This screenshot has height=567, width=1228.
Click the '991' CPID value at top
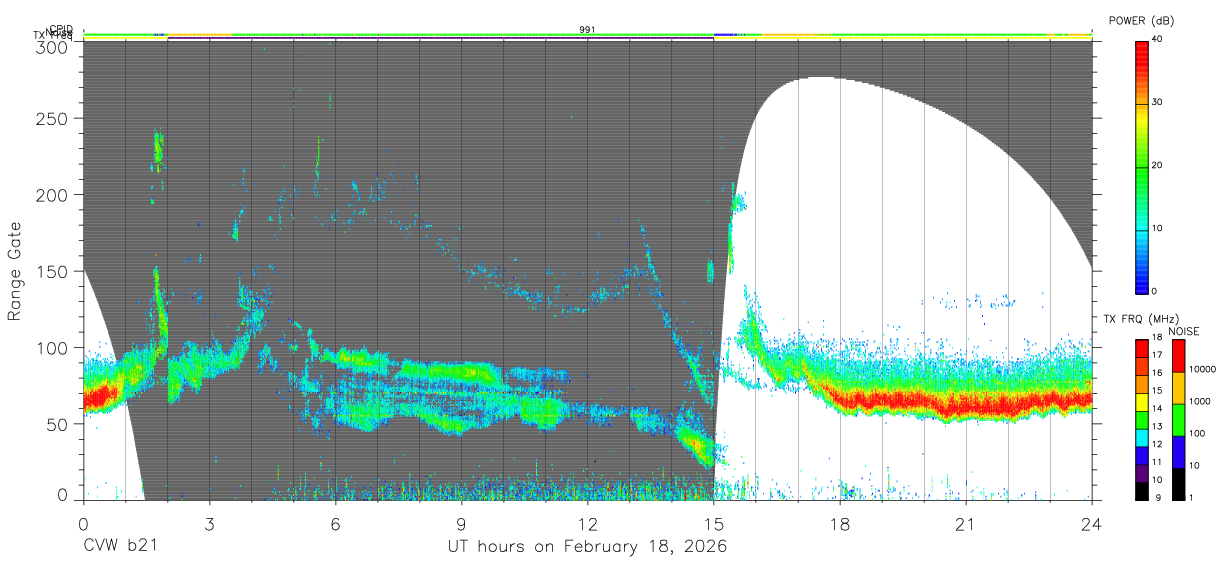pyautogui.click(x=587, y=29)
